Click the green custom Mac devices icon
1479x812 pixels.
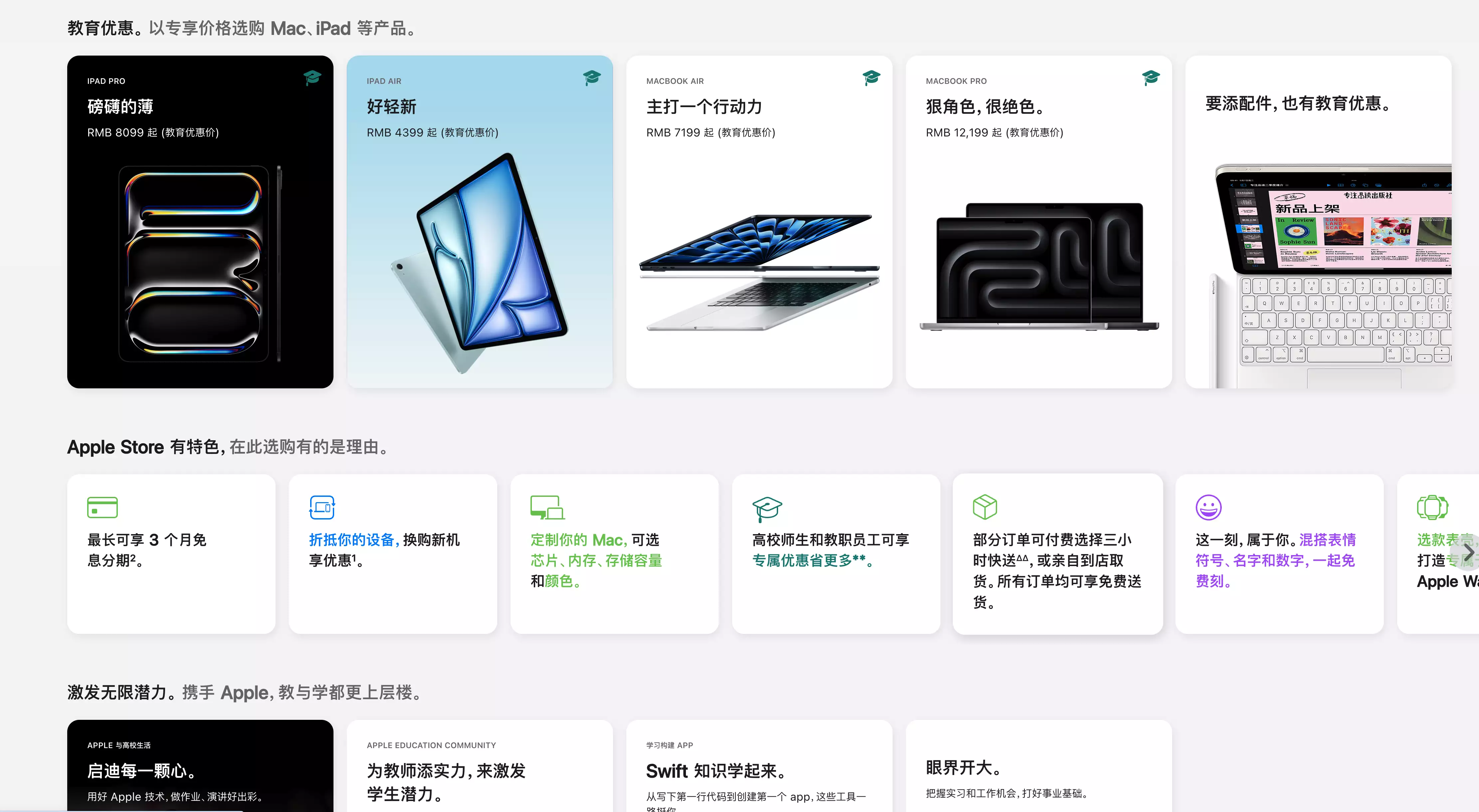(547, 508)
